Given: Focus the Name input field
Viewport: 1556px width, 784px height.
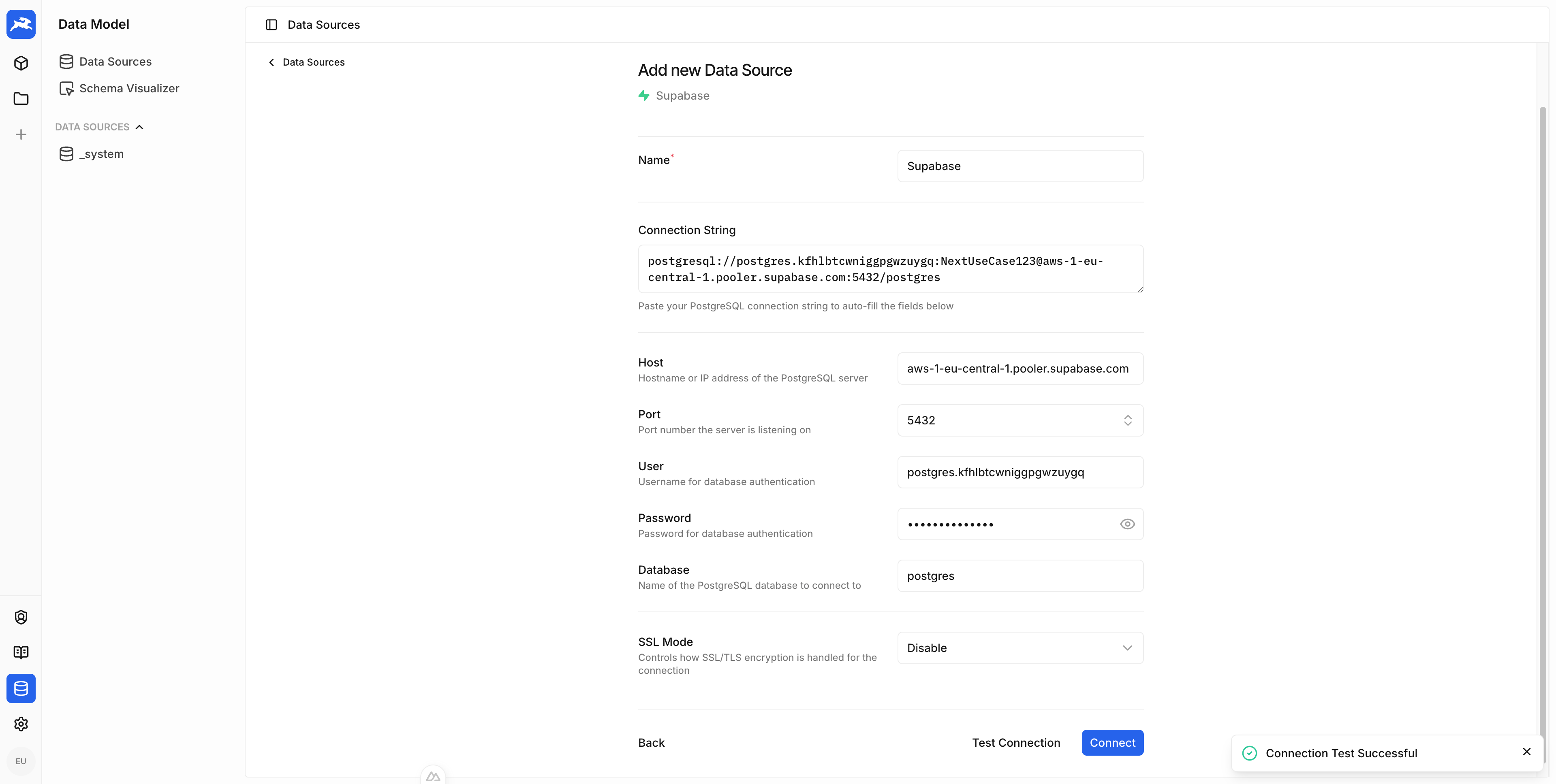Looking at the screenshot, I should coord(1020,166).
